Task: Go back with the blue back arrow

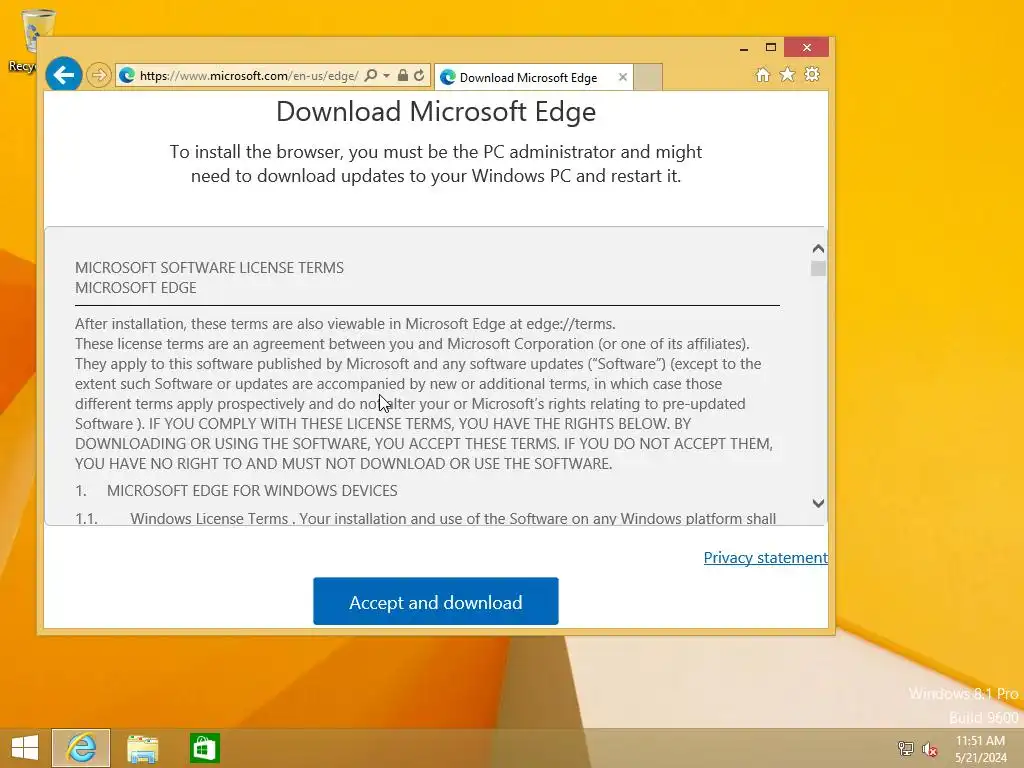Action: 63,75
